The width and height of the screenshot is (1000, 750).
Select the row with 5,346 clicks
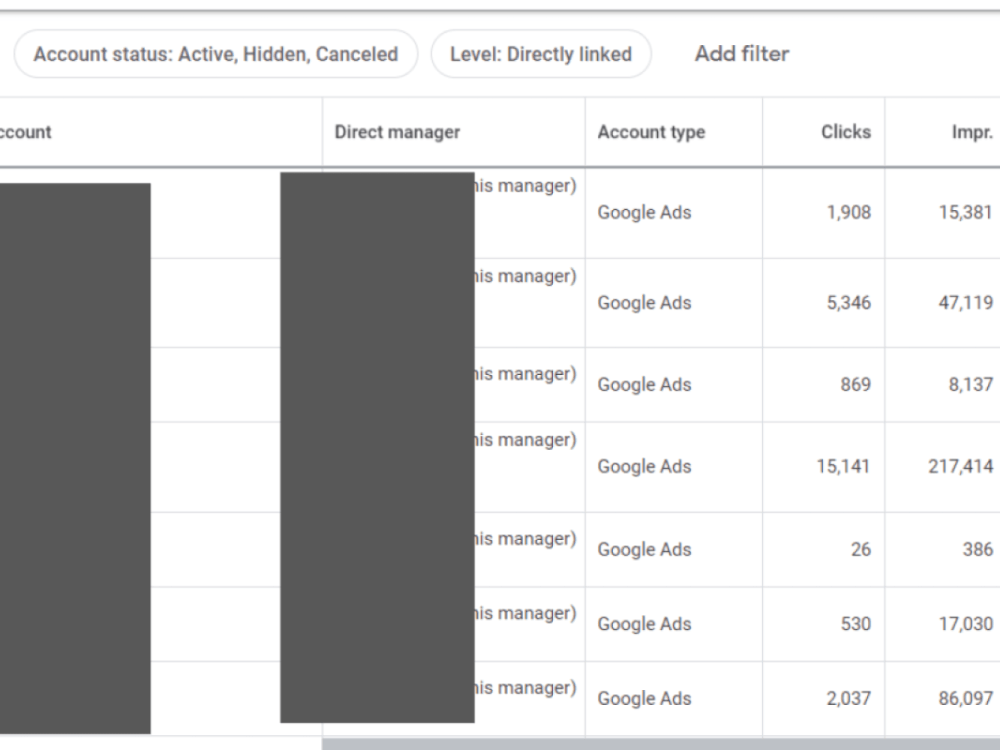click(x=500, y=303)
